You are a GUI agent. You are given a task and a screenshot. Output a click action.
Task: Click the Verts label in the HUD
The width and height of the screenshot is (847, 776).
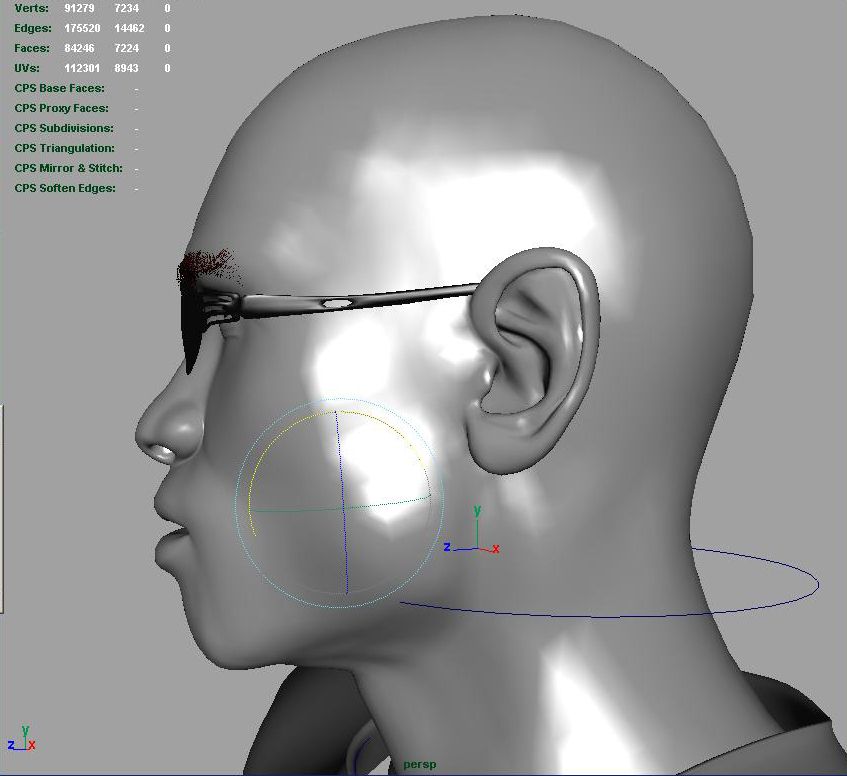click(31, 8)
